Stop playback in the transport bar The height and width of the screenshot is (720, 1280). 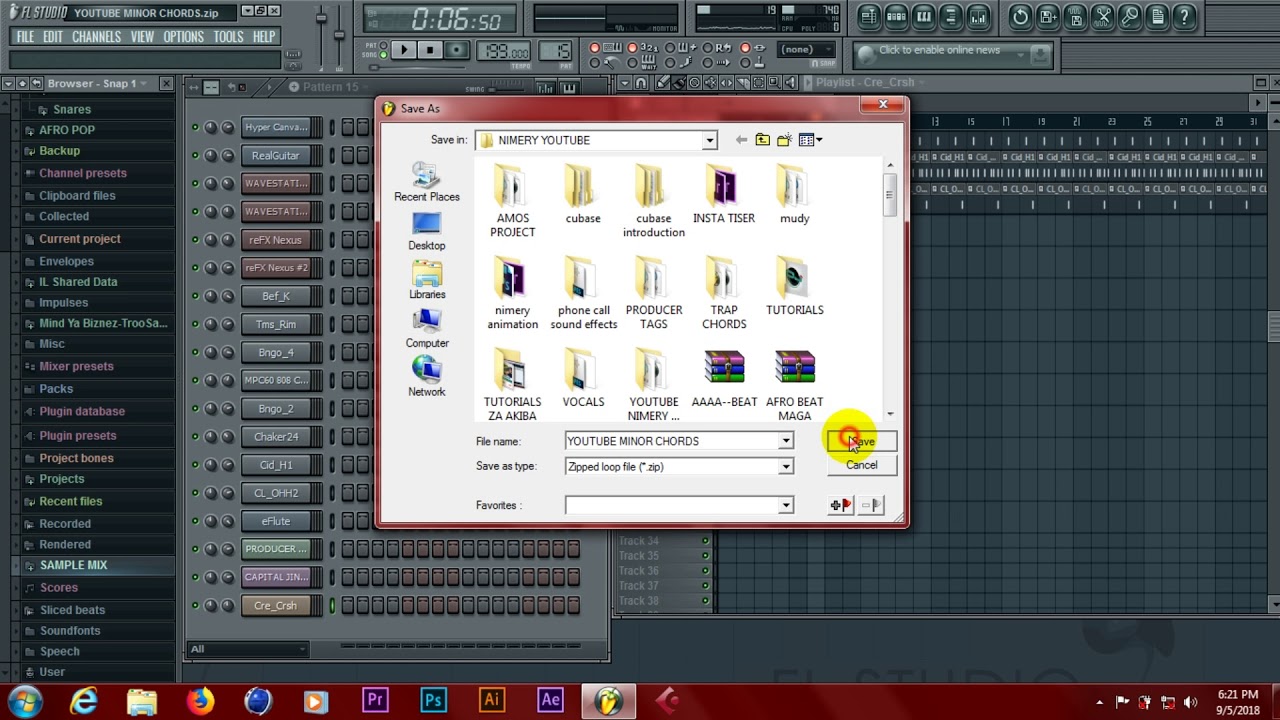pos(430,50)
